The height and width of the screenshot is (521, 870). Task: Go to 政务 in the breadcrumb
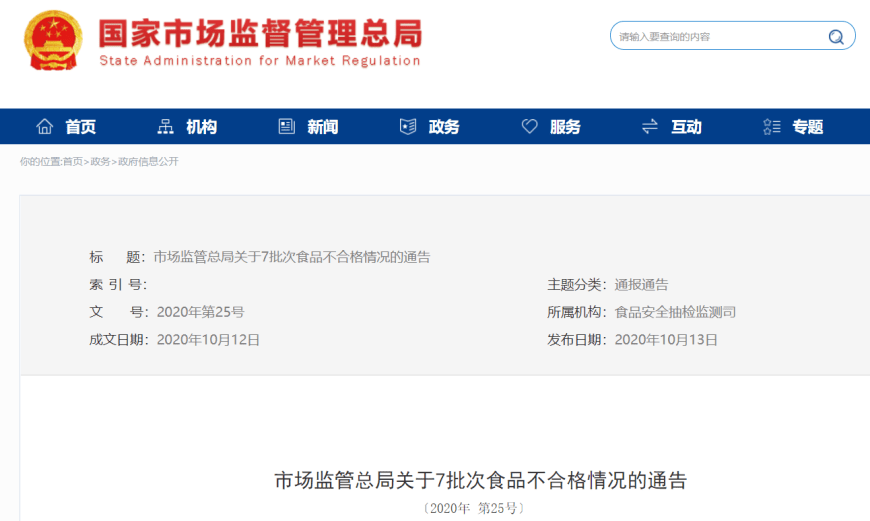[x=100, y=161]
